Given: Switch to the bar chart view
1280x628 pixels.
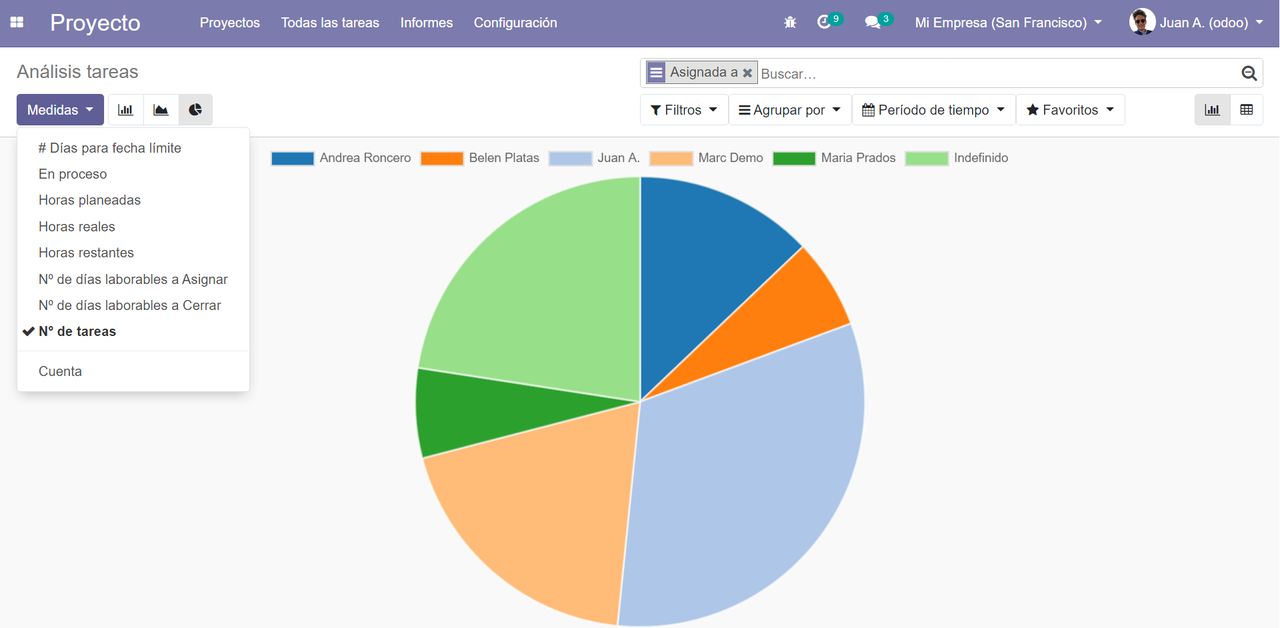Looking at the screenshot, I should point(125,109).
